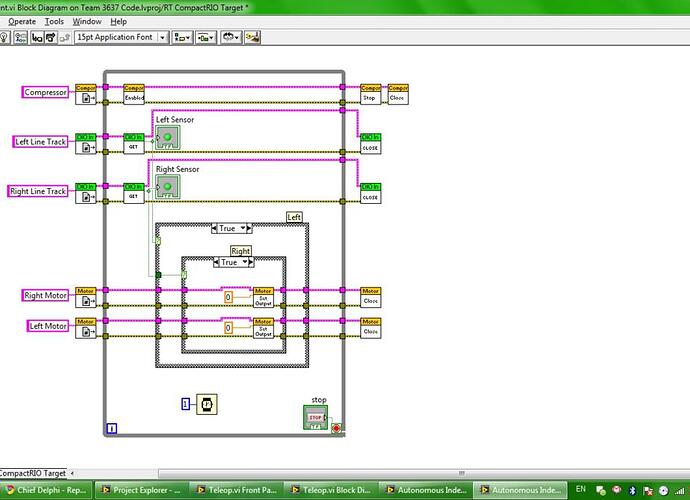Click numeric constant 1 beside the timer
Image resolution: width=690 pixels, height=500 pixels.
(x=186, y=404)
